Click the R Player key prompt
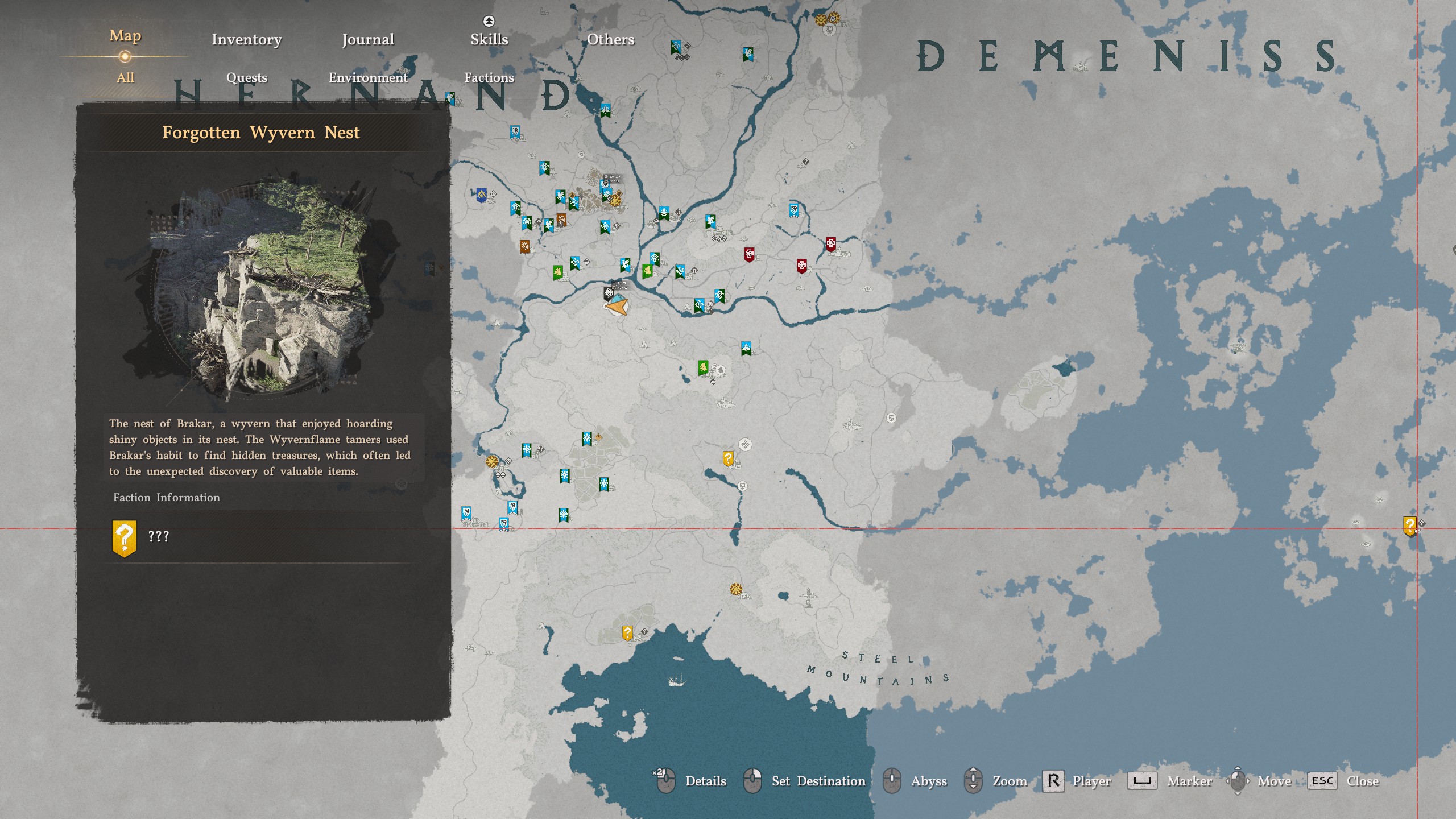This screenshot has height=819, width=1456. tap(1053, 781)
